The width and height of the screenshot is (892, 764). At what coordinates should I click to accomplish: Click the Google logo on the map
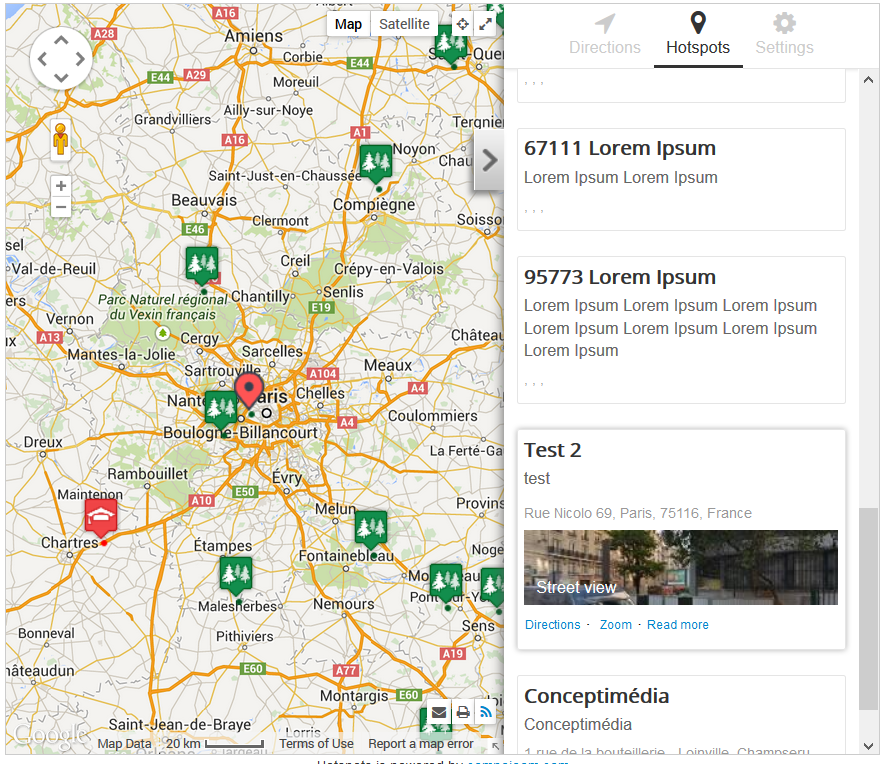click(x=51, y=735)
